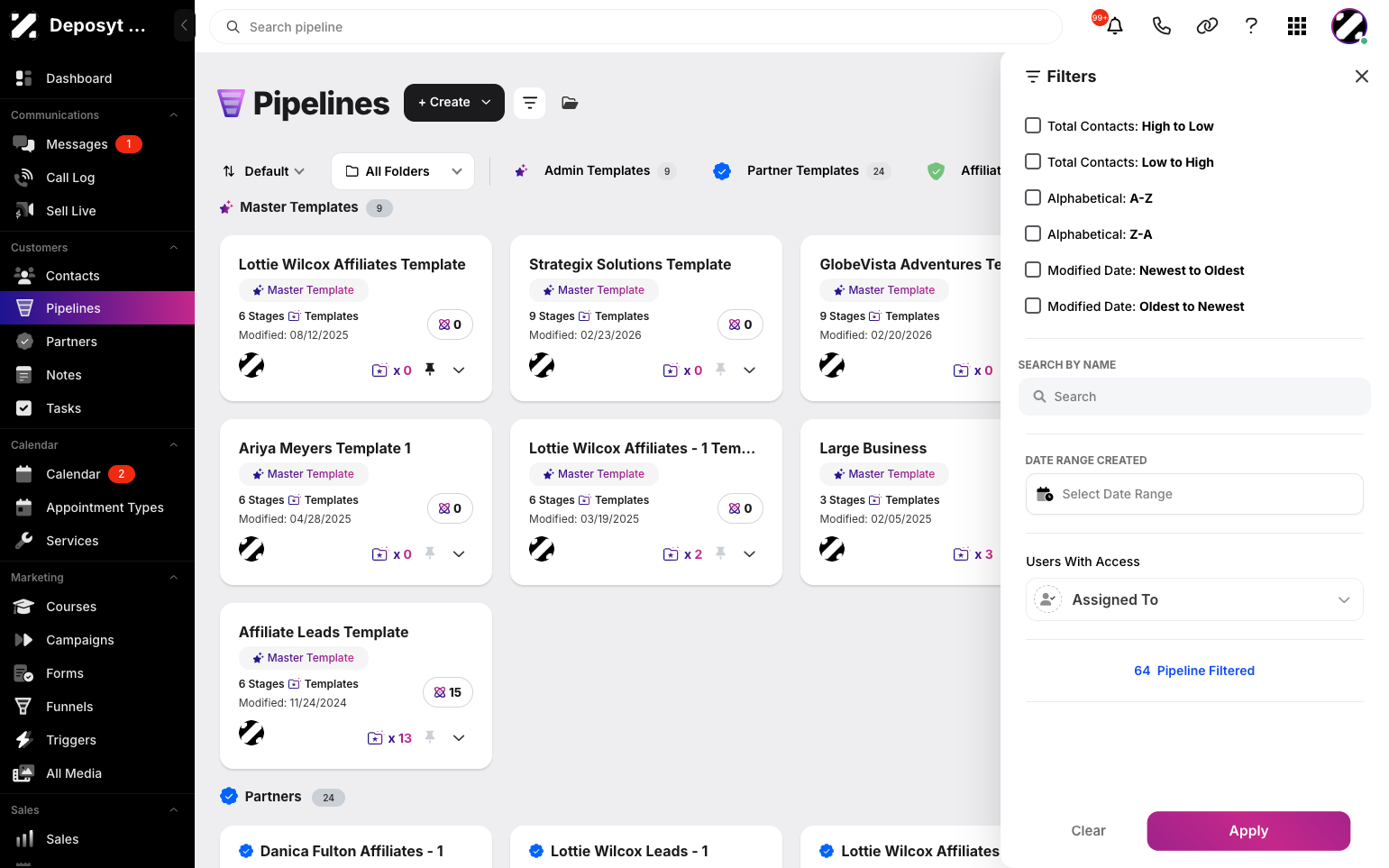1389x868 pixels.
Task: Click the 64 Pipeline Filtered link
Action: coord(1194,671)
